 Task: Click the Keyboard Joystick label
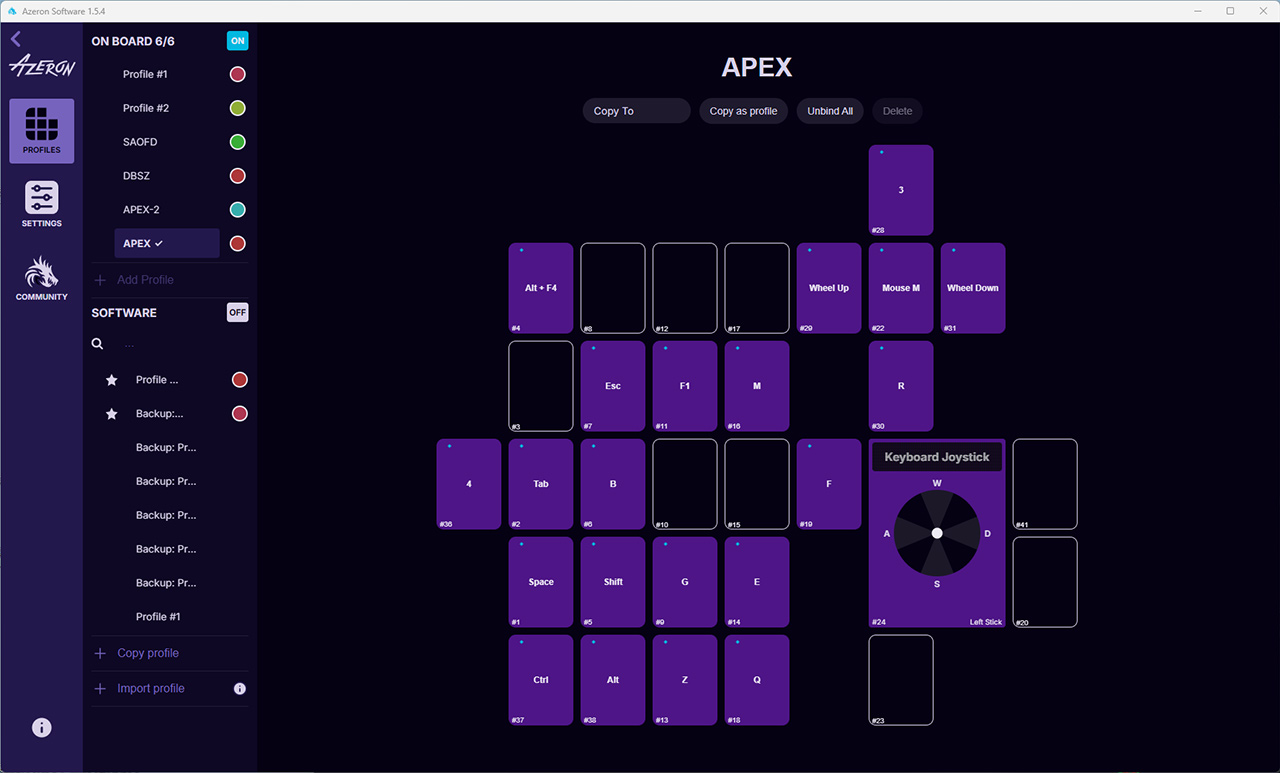pos(937,457)
